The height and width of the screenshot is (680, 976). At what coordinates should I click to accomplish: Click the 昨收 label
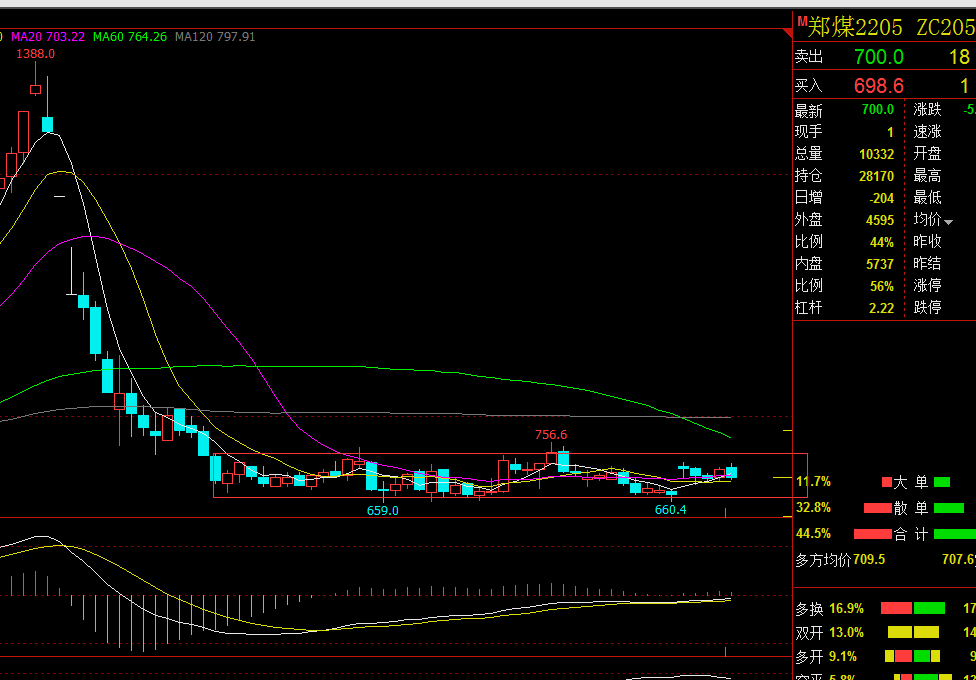pos(927,242)
